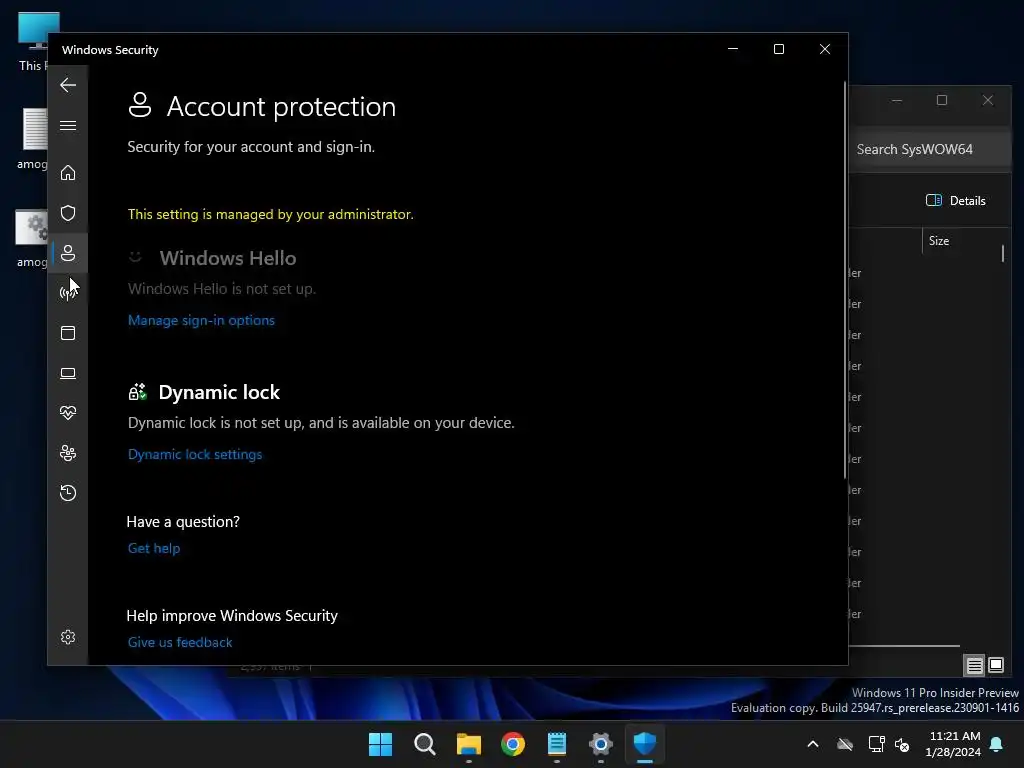Open the Home page in sidebar
1024x768 pixels.
tap(68, 172)
